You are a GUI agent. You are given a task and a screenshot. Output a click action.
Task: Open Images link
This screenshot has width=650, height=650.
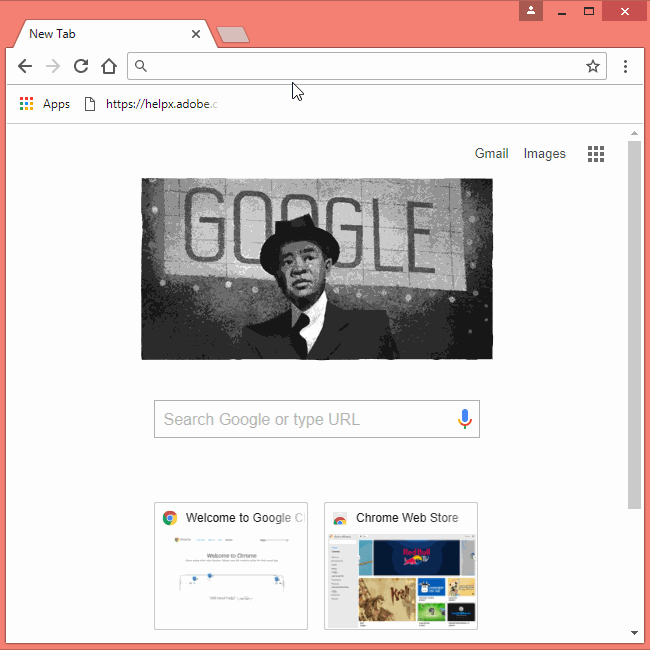[x=544, y=153]
